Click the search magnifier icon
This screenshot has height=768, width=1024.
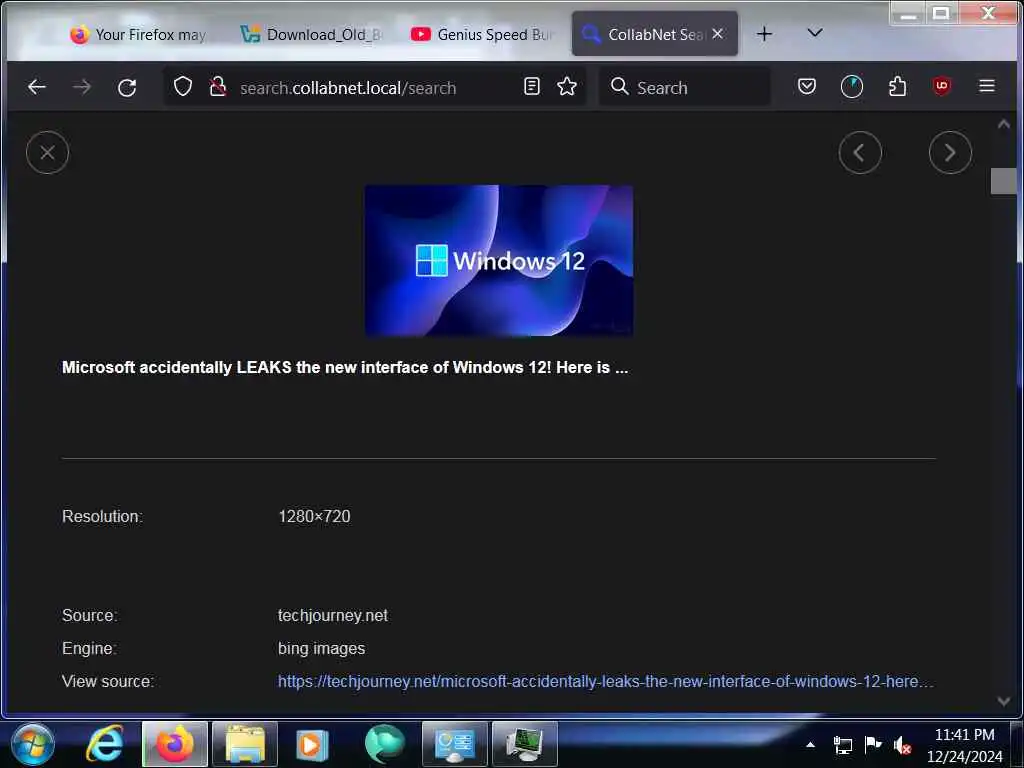pos(619,86)
